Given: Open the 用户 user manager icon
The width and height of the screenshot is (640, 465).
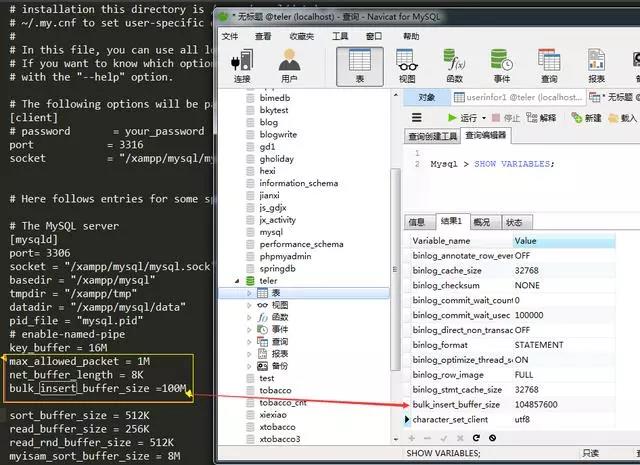Looking at the screenshot, I should pos(289,66).
